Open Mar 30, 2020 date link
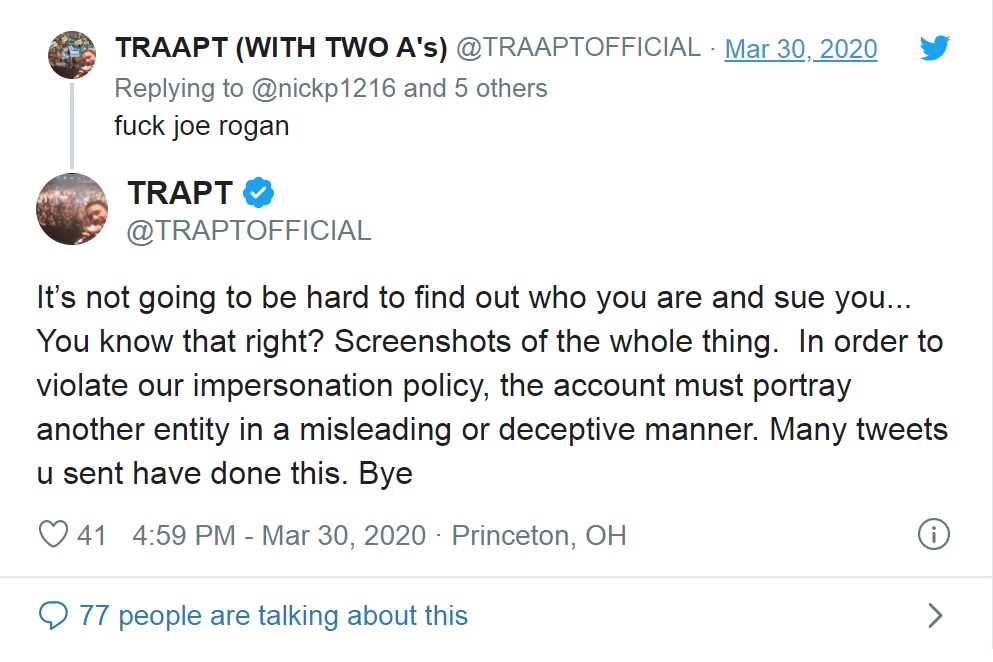The height and width of the screenshot is (662, 993). [800, 49]
